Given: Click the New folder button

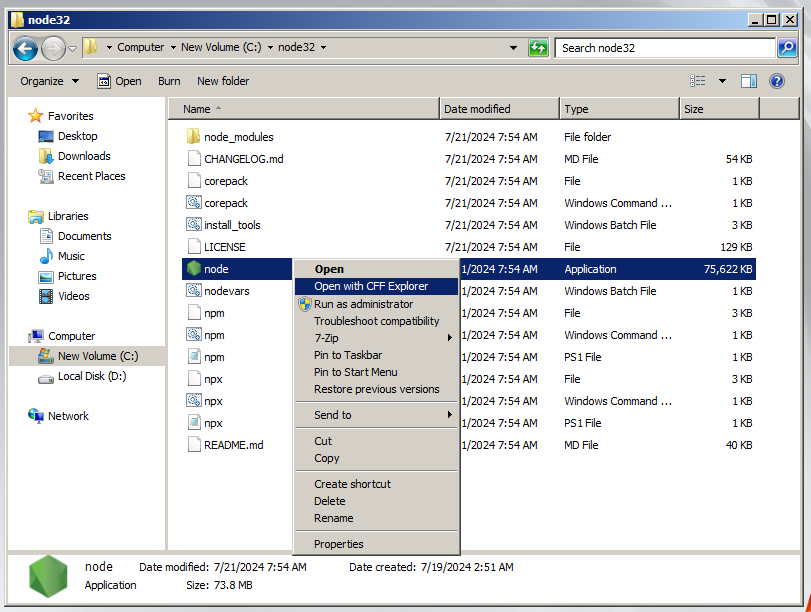Looking at the screenshot, I should coord(223,81).
